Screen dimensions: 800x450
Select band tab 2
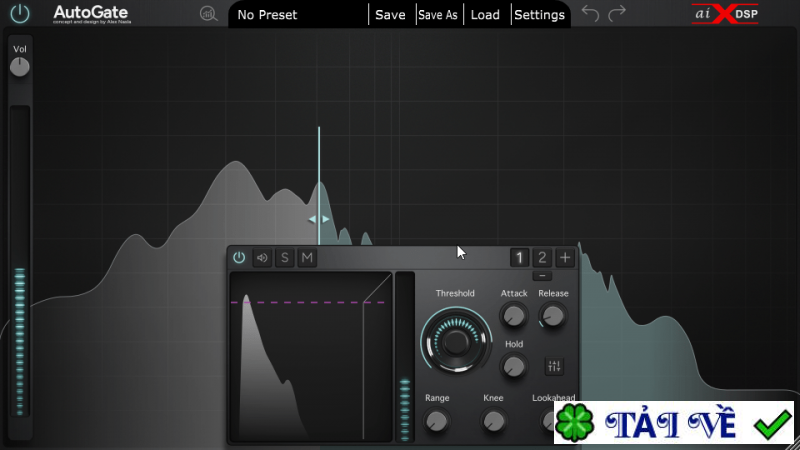(x=542, y=258)
